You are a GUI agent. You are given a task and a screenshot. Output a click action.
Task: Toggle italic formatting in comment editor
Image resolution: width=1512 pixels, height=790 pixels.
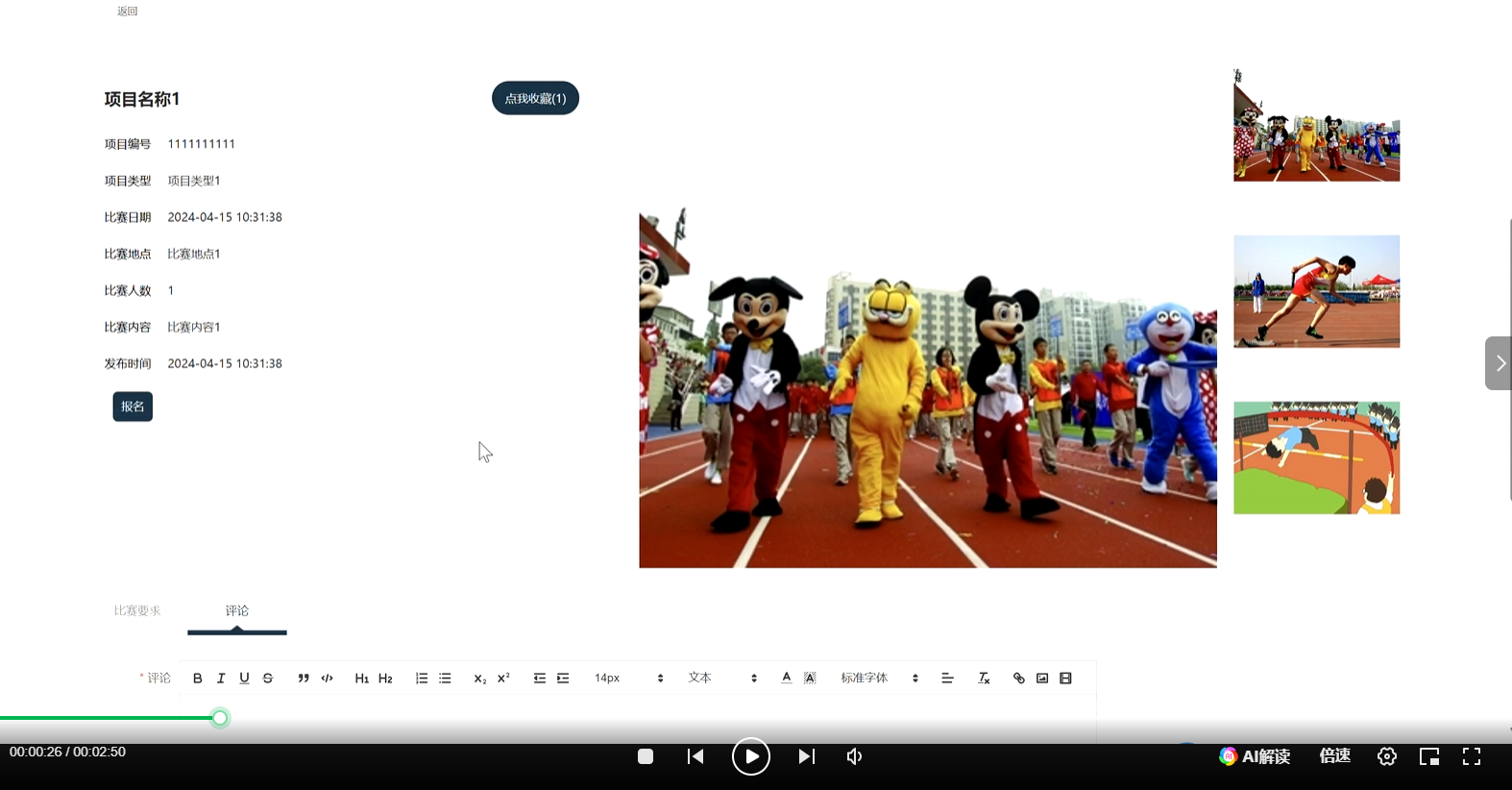coord(221,679)
